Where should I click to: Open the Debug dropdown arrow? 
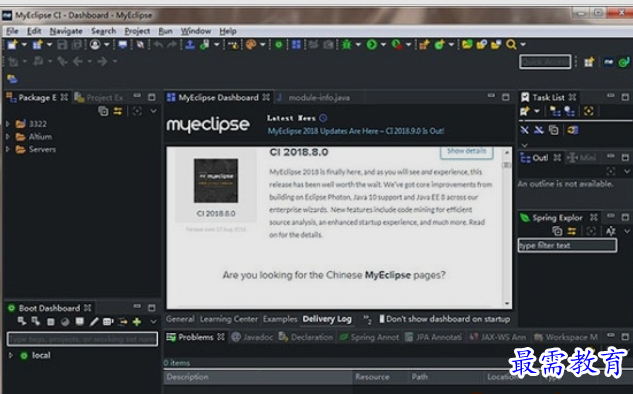coord(358,44)
